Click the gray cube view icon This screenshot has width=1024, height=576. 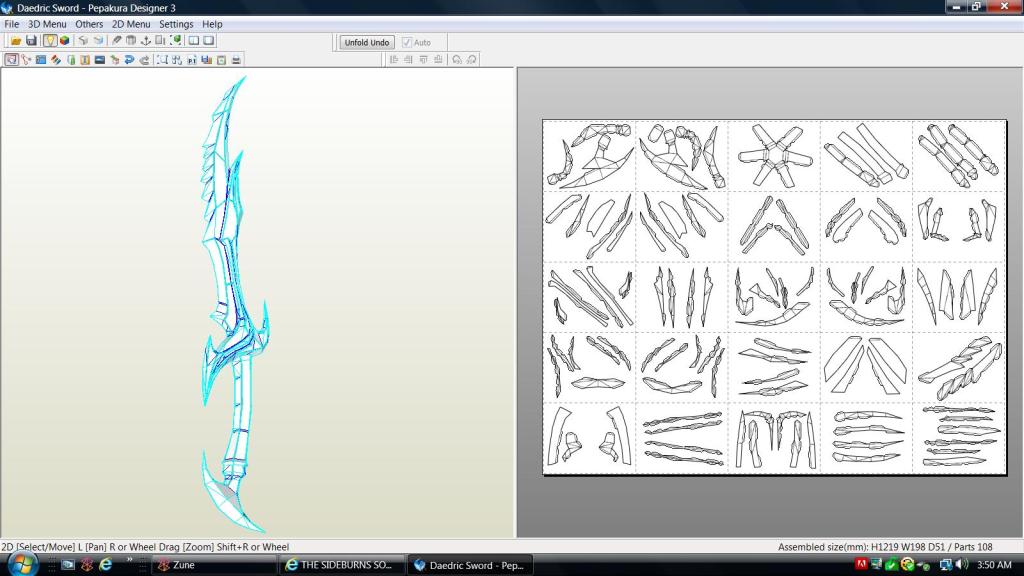[83, 40]
